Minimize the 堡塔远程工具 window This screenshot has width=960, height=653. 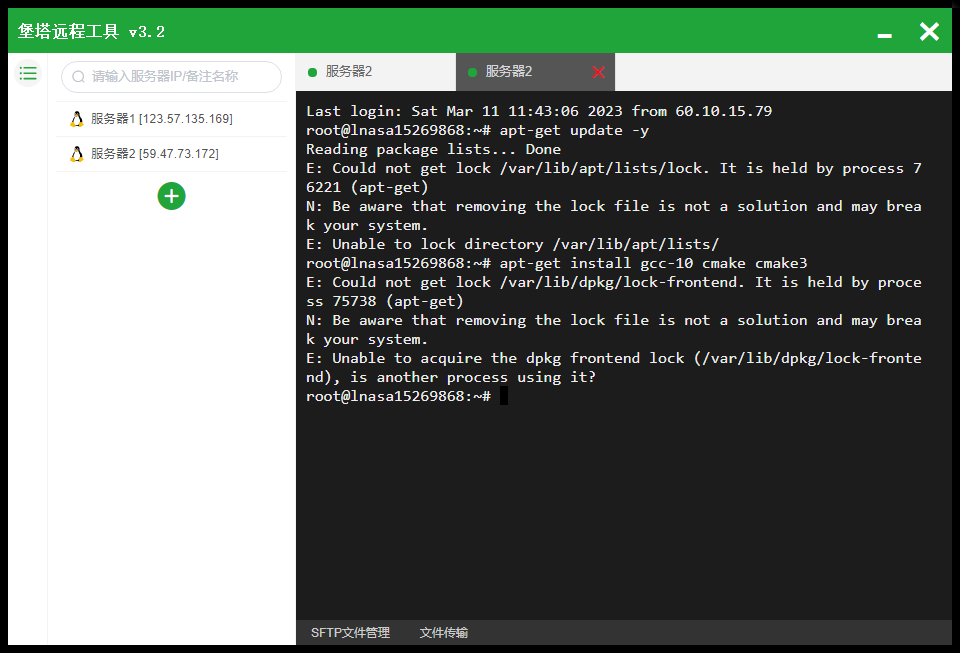[x=884, y=35]
